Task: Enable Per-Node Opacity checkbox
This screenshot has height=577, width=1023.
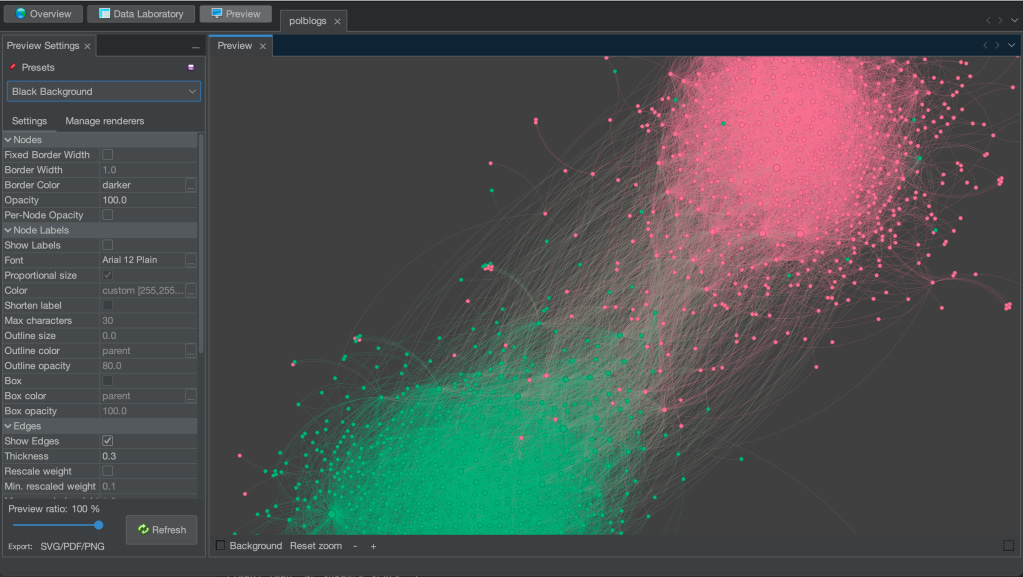Action: click(108, 215)
